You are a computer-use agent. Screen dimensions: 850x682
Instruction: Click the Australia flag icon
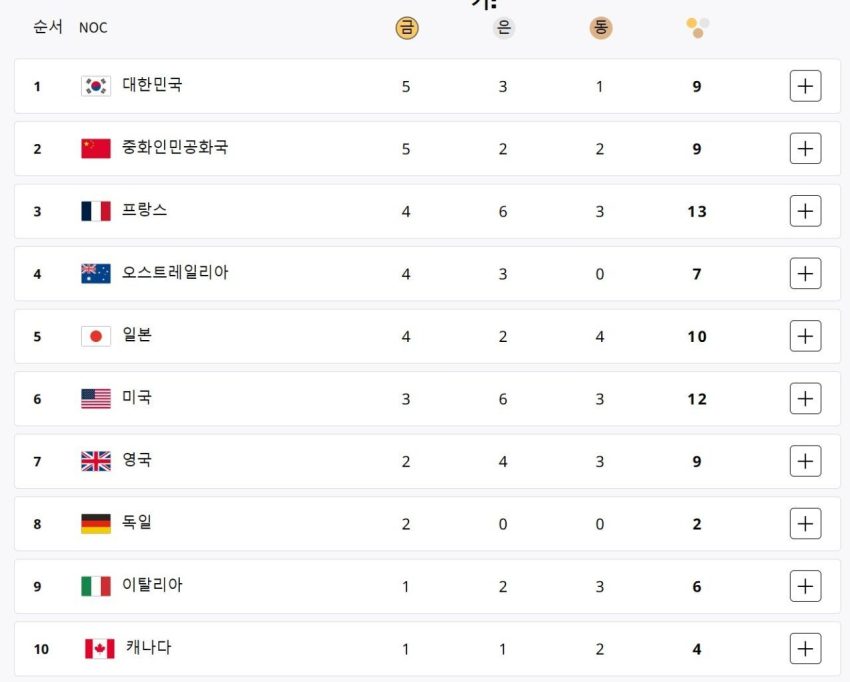click(x=96, y=274)
